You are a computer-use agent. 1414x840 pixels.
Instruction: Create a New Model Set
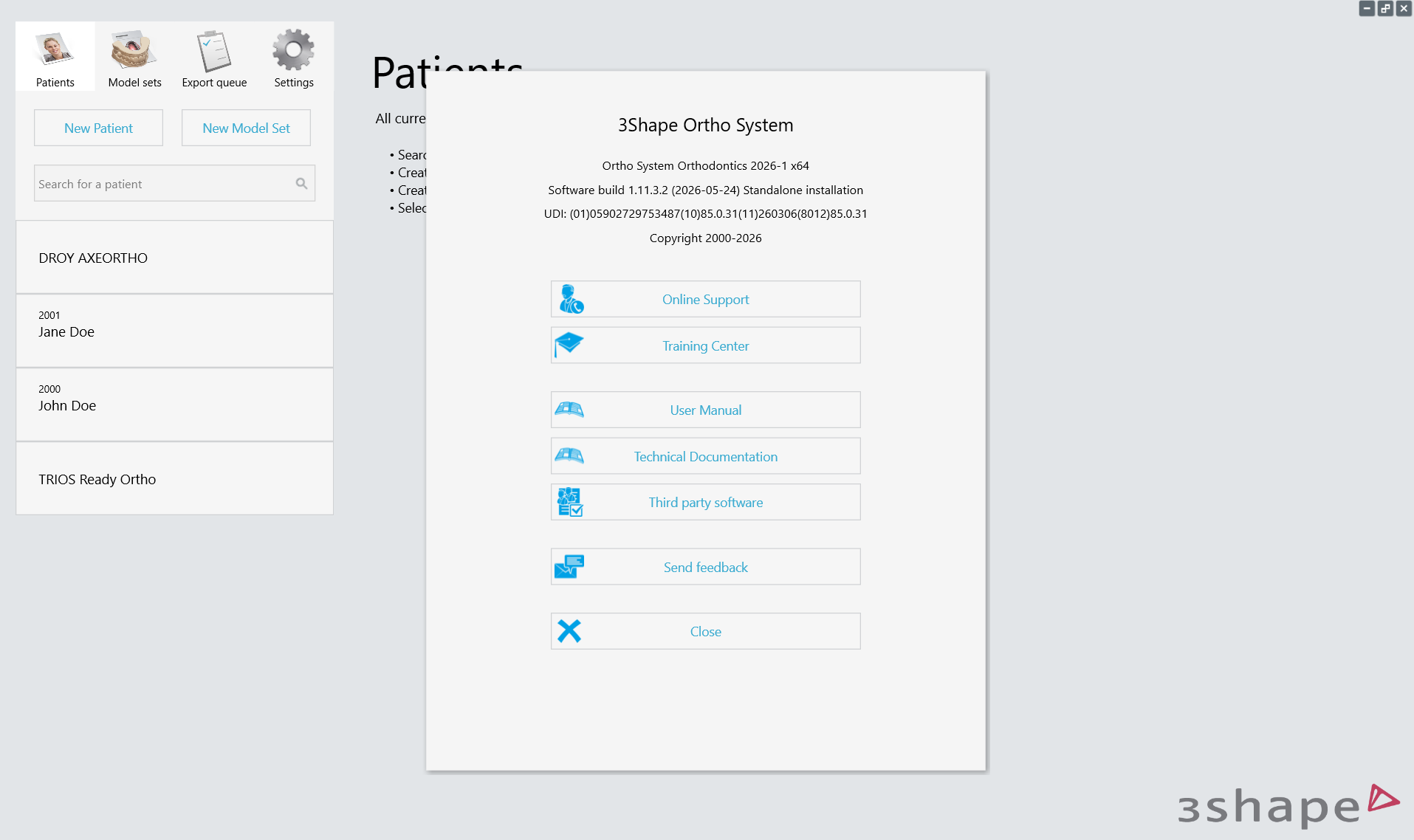coord(246,128)
